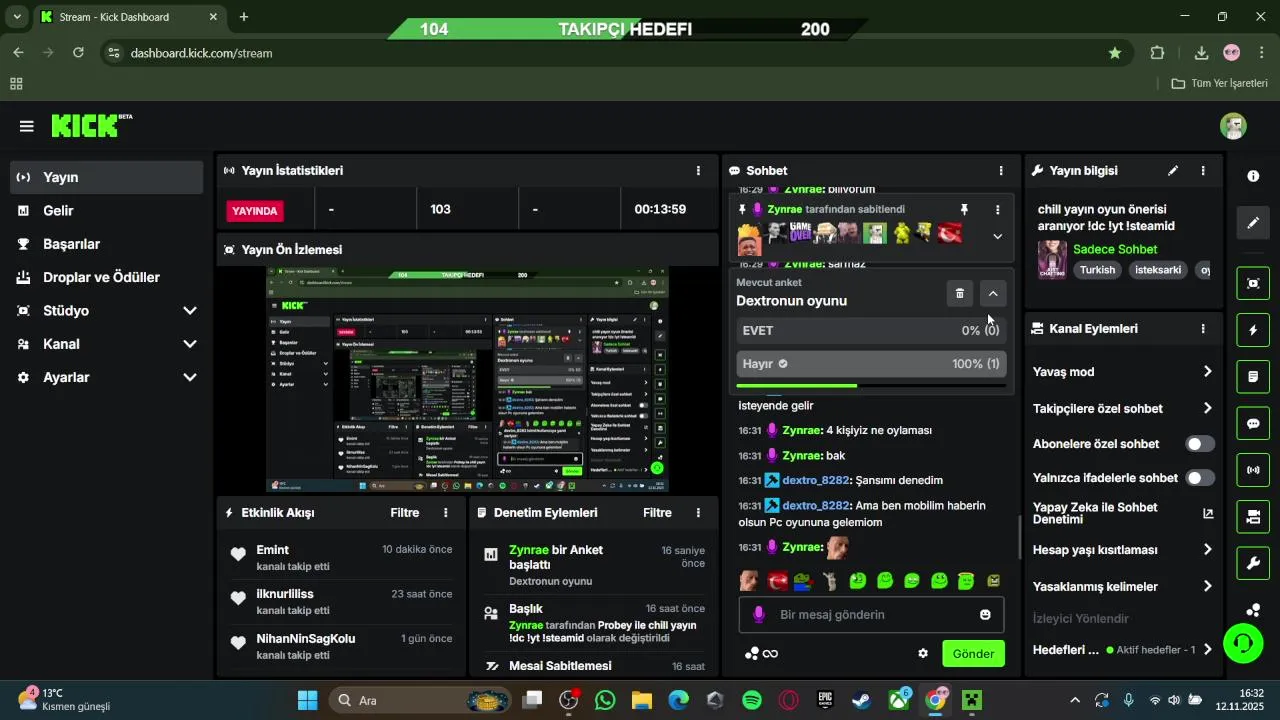The width and height of the screenshot is (1280, 720).
Task: Open Takipçilere özel sohbet options
Action: tap(1122, 408)
